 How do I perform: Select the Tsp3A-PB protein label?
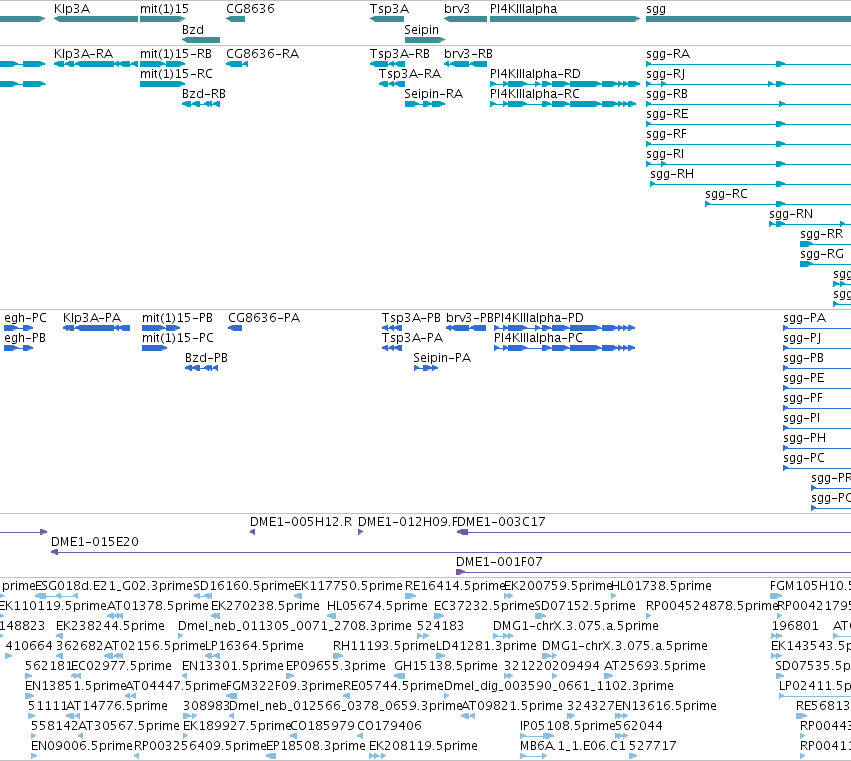[x=411, y=318]
